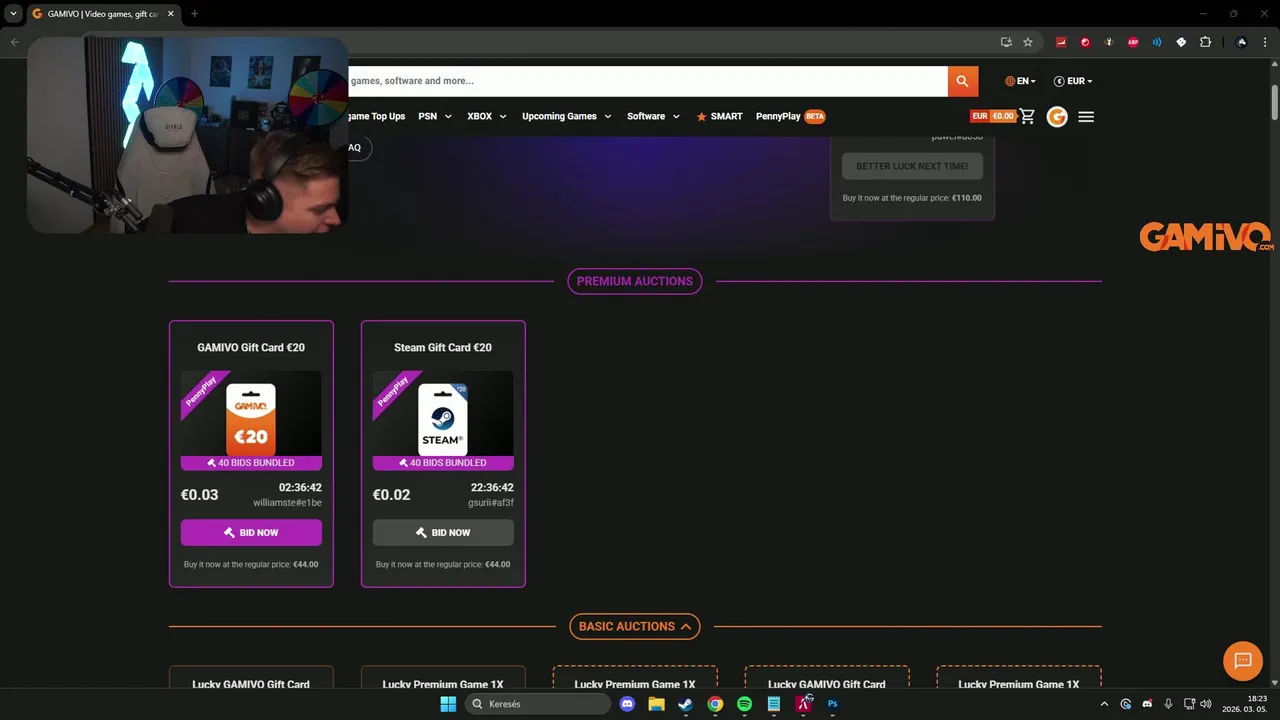Bookmark this page with the star icon

(1028, 42)
